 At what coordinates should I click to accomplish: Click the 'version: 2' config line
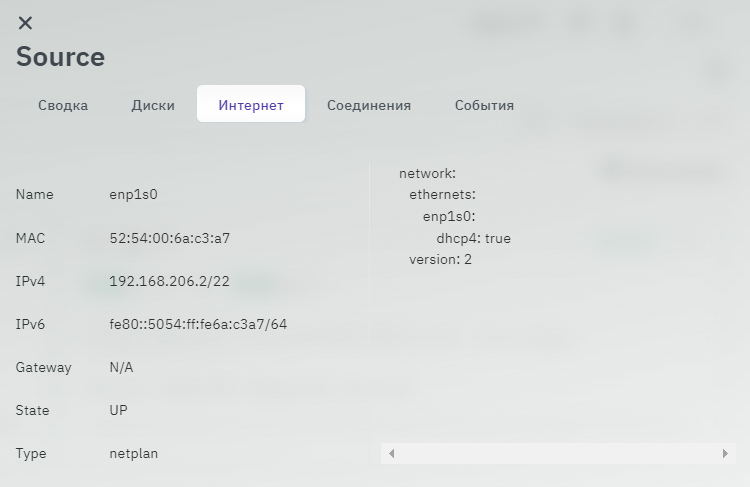[x=440, y=259]
